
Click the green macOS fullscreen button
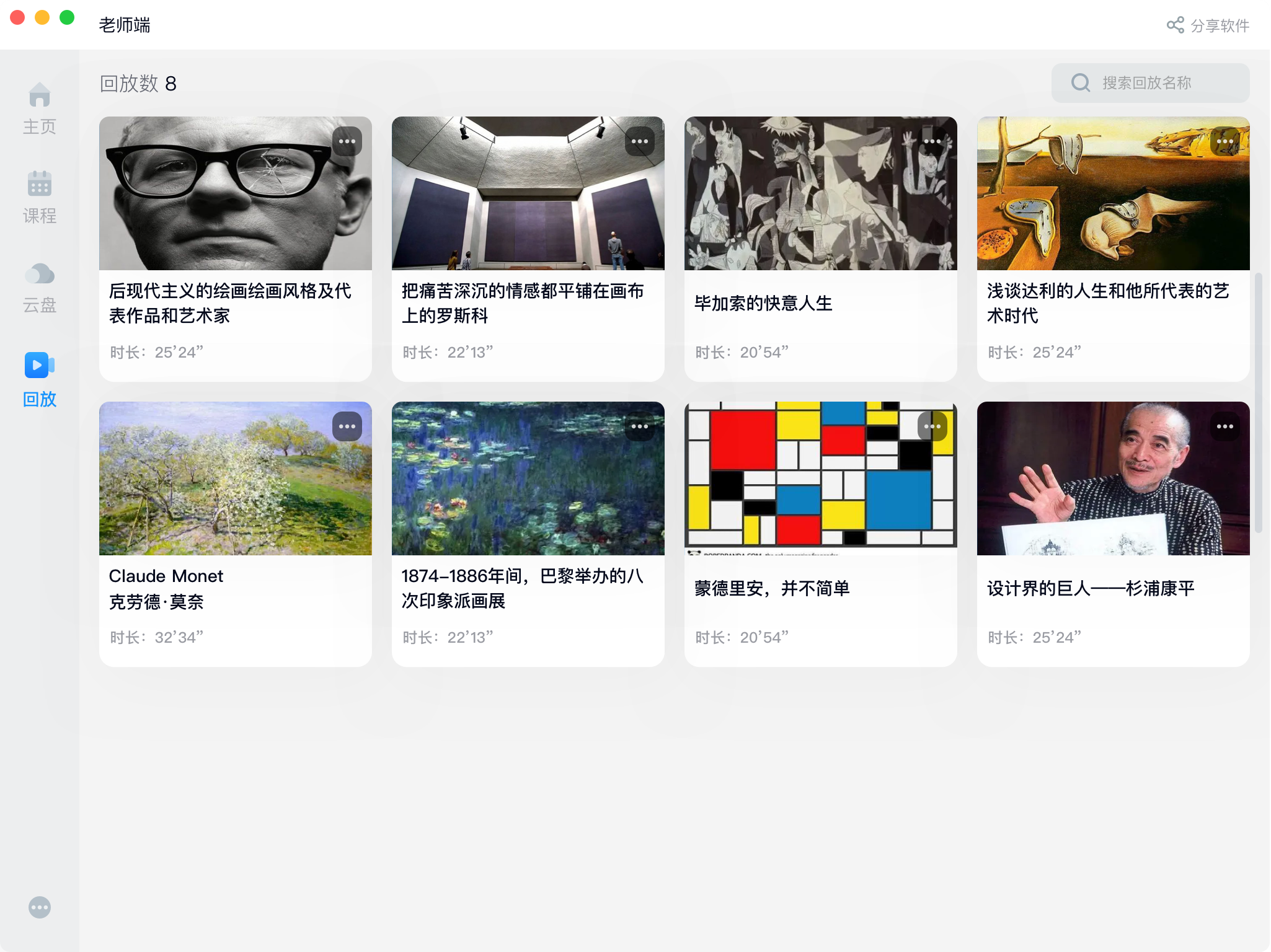coord(67,17)
